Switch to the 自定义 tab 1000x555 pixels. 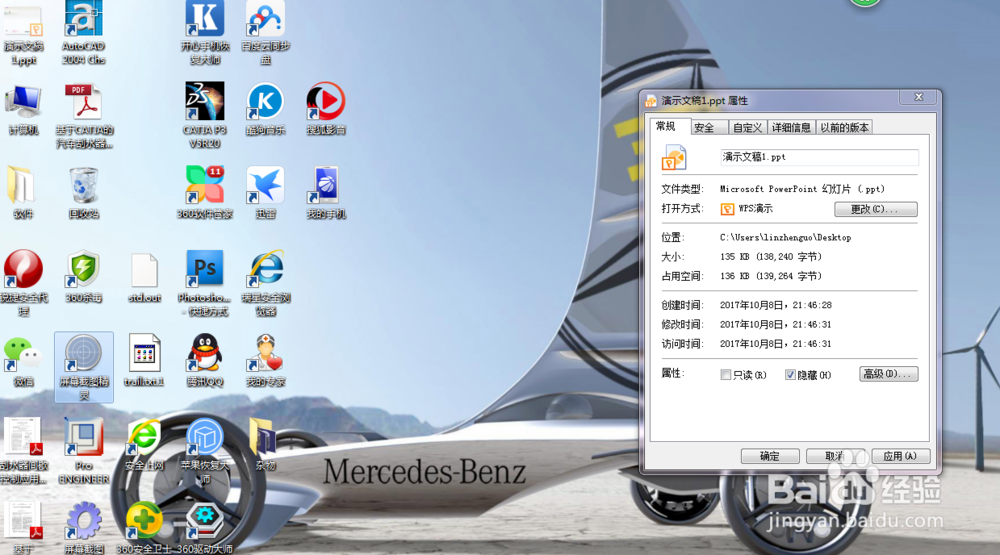point(747,128)
